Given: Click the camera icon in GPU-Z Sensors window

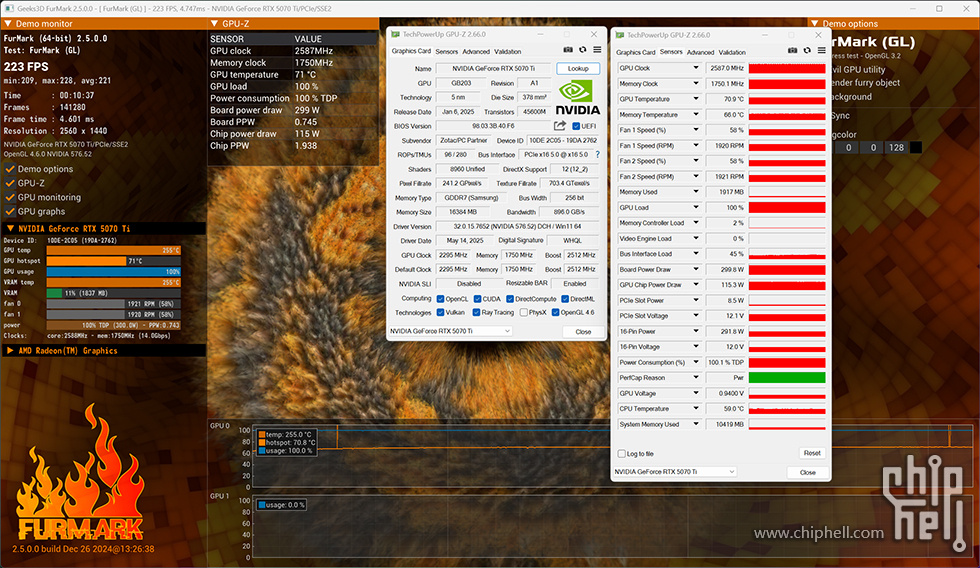Looking at the screenshot, I should (x=792, y=51).
